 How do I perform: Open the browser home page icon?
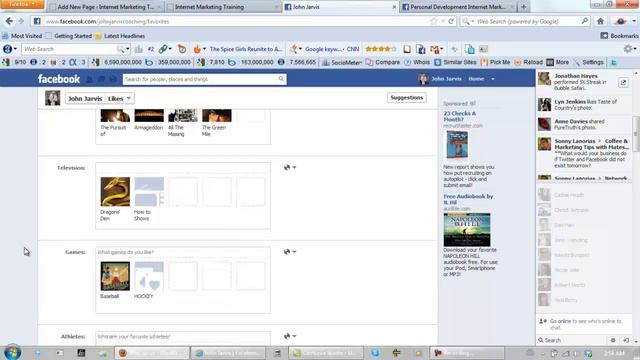(x=600, y=21)
